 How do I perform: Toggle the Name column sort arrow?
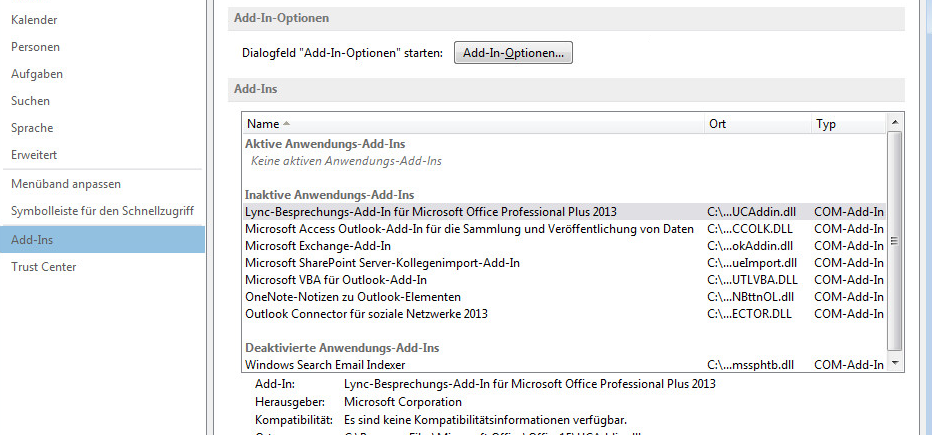click(x=286, y=124)
